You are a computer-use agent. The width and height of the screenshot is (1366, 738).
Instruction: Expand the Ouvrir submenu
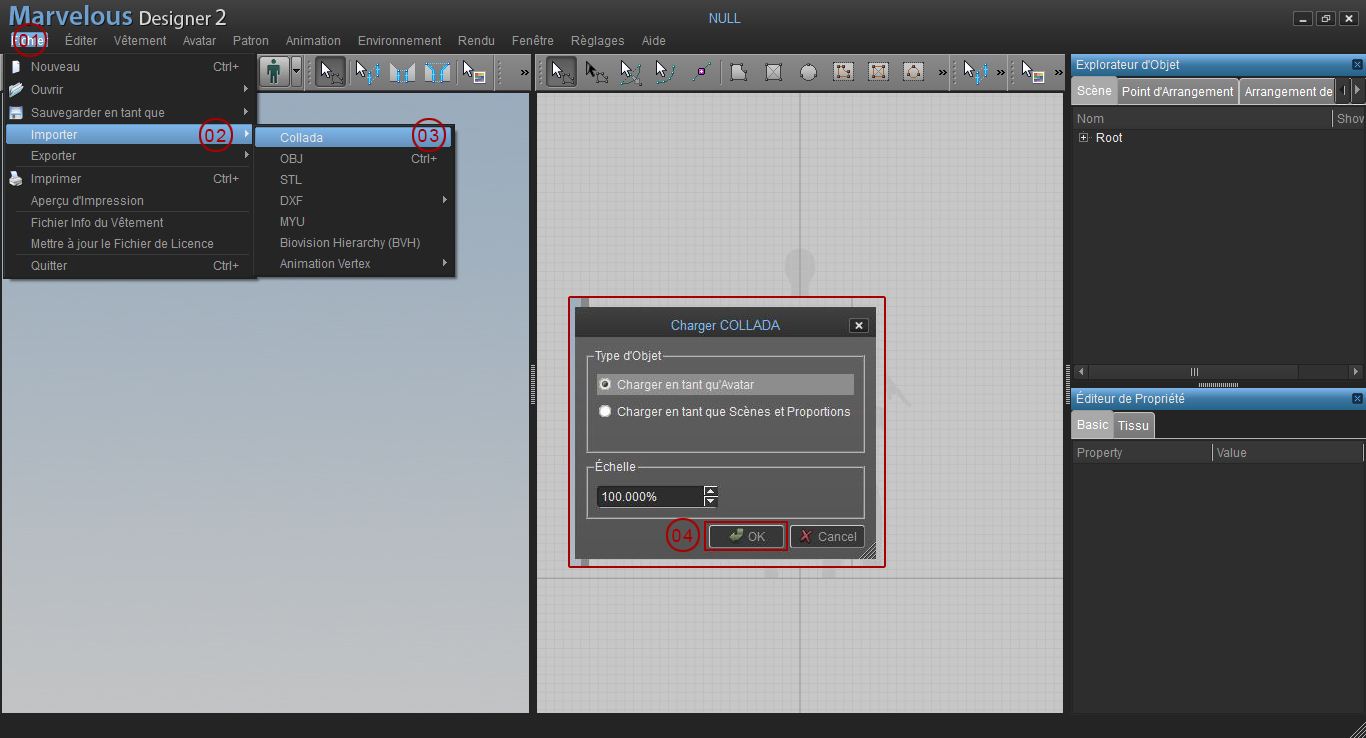click(x=130, y=90)
